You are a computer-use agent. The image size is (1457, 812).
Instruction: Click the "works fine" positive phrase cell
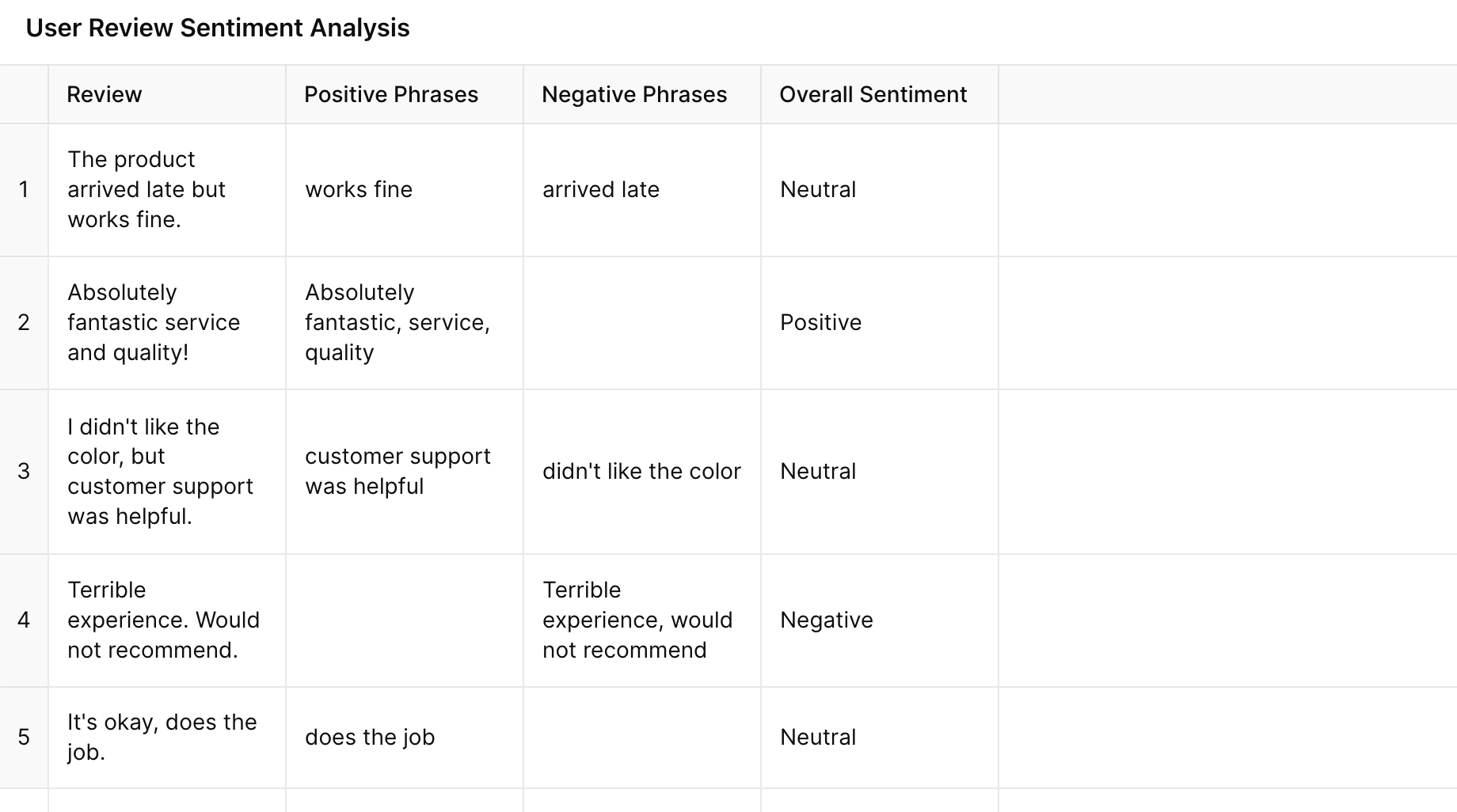(359, 190)
